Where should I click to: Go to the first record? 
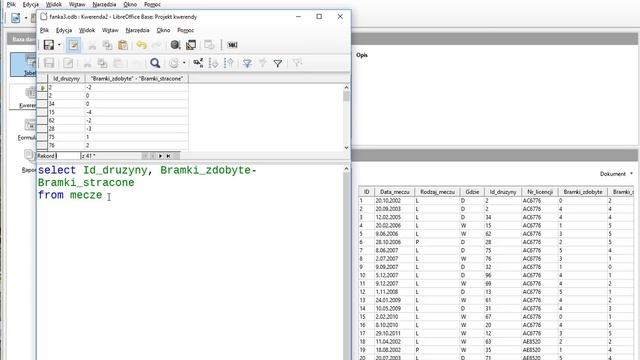point(144,156)
